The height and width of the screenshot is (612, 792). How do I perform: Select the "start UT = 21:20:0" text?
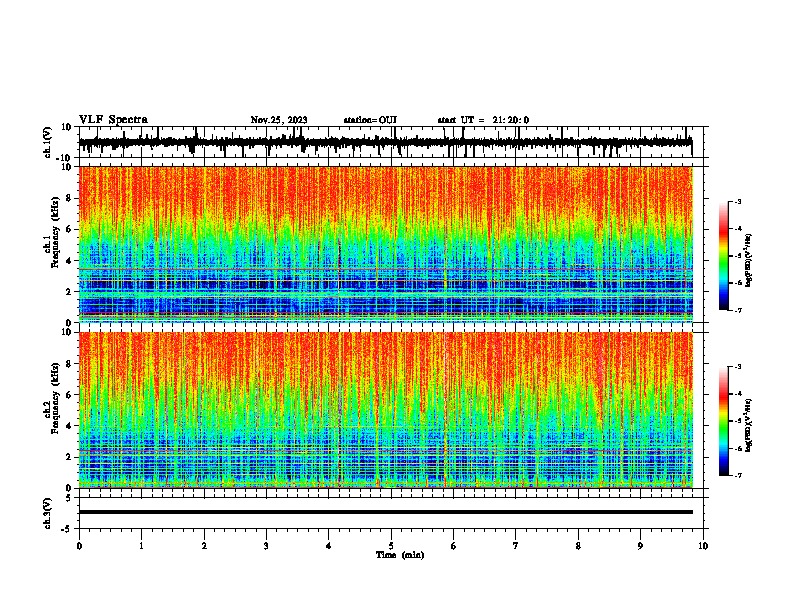pyautogui.click(x=483, y=120)
